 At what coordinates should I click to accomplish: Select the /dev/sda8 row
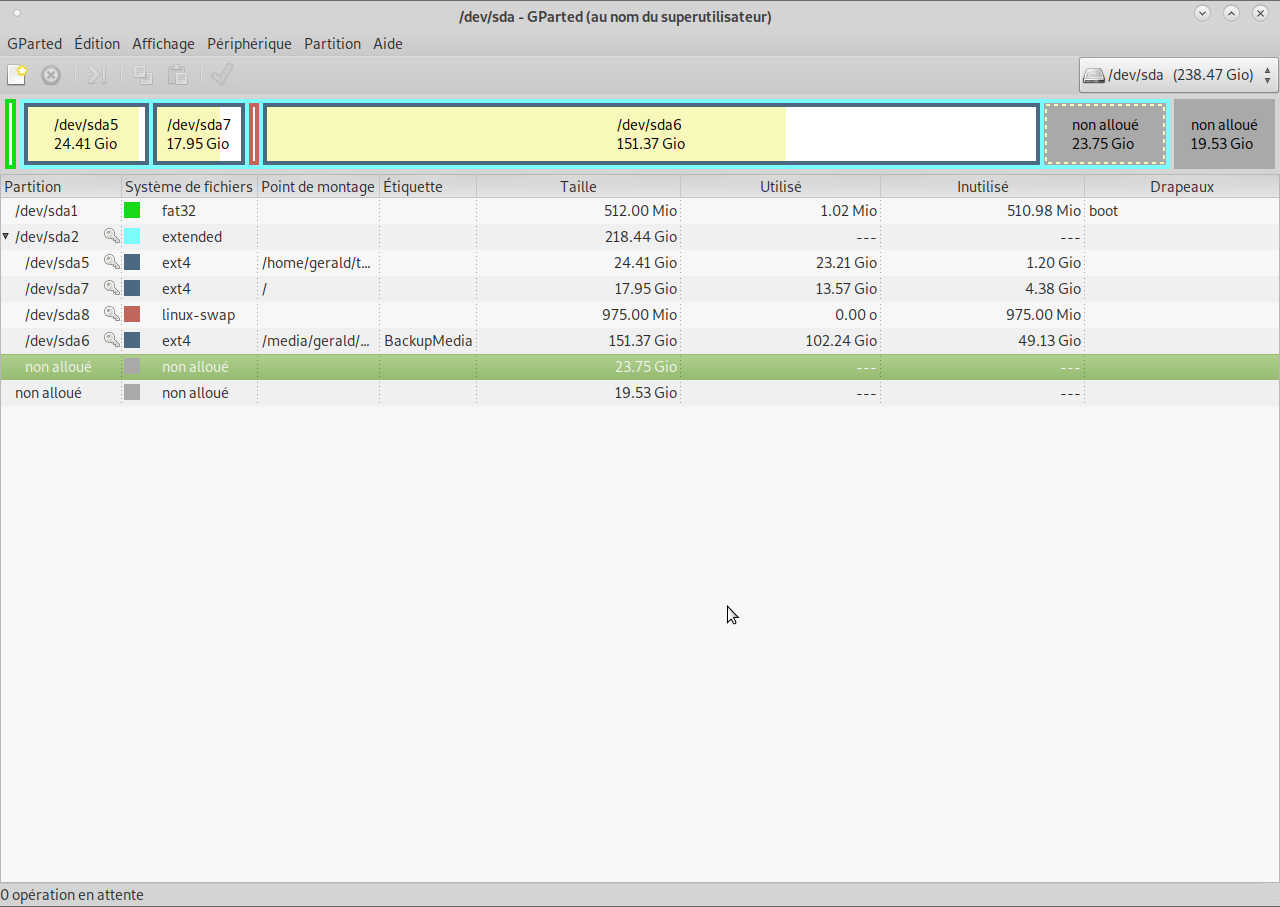(640, 315)
